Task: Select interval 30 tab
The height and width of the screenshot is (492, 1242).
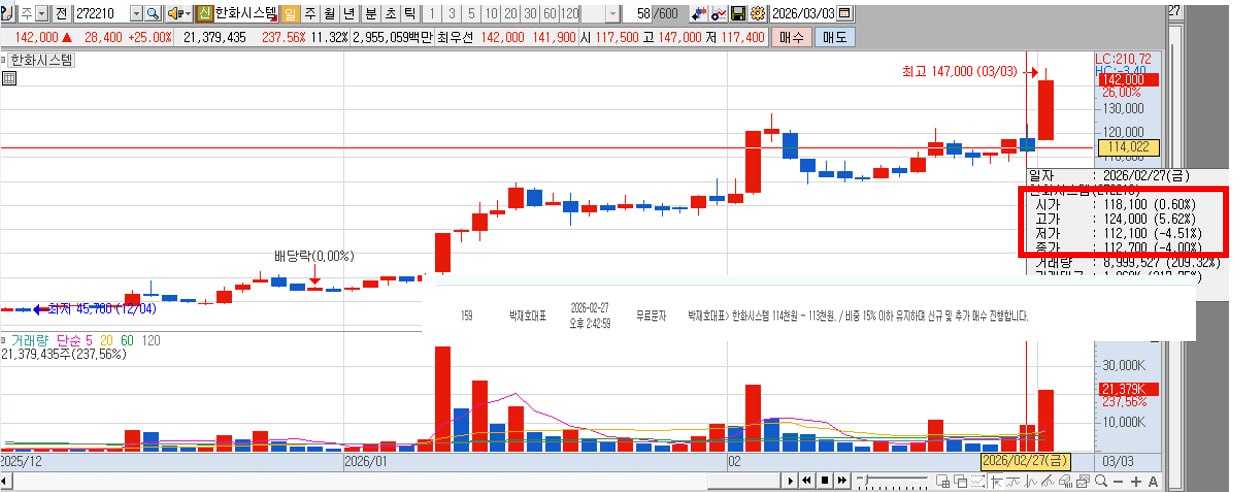Action: (x=530, y=14)
